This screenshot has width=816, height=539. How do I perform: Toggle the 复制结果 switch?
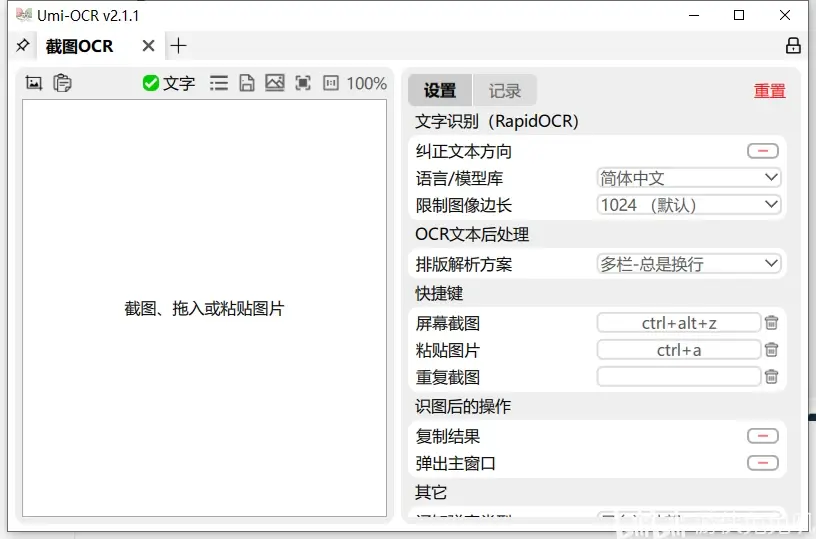763,436
